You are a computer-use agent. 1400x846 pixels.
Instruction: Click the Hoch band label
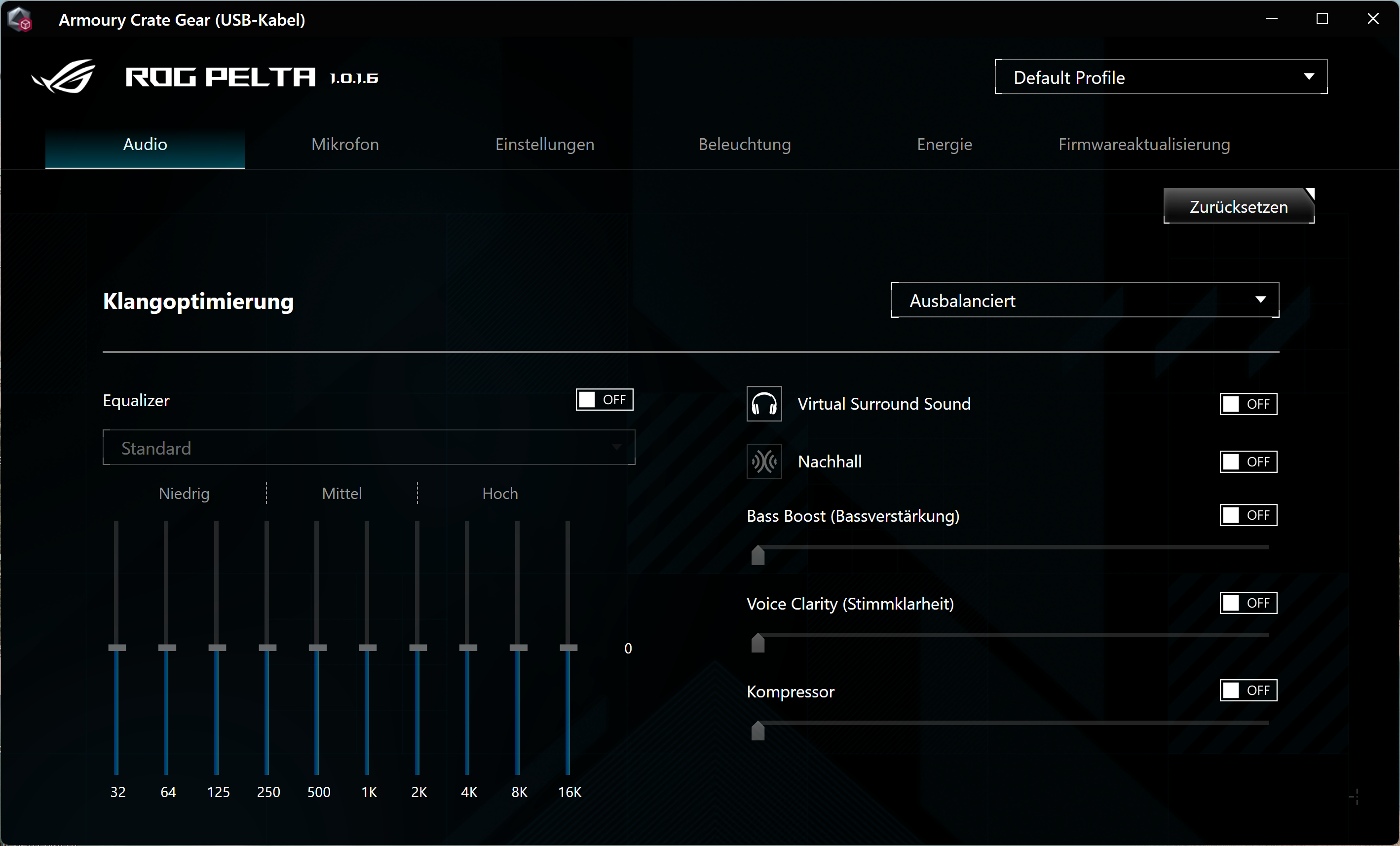click(x=500, y=493)
